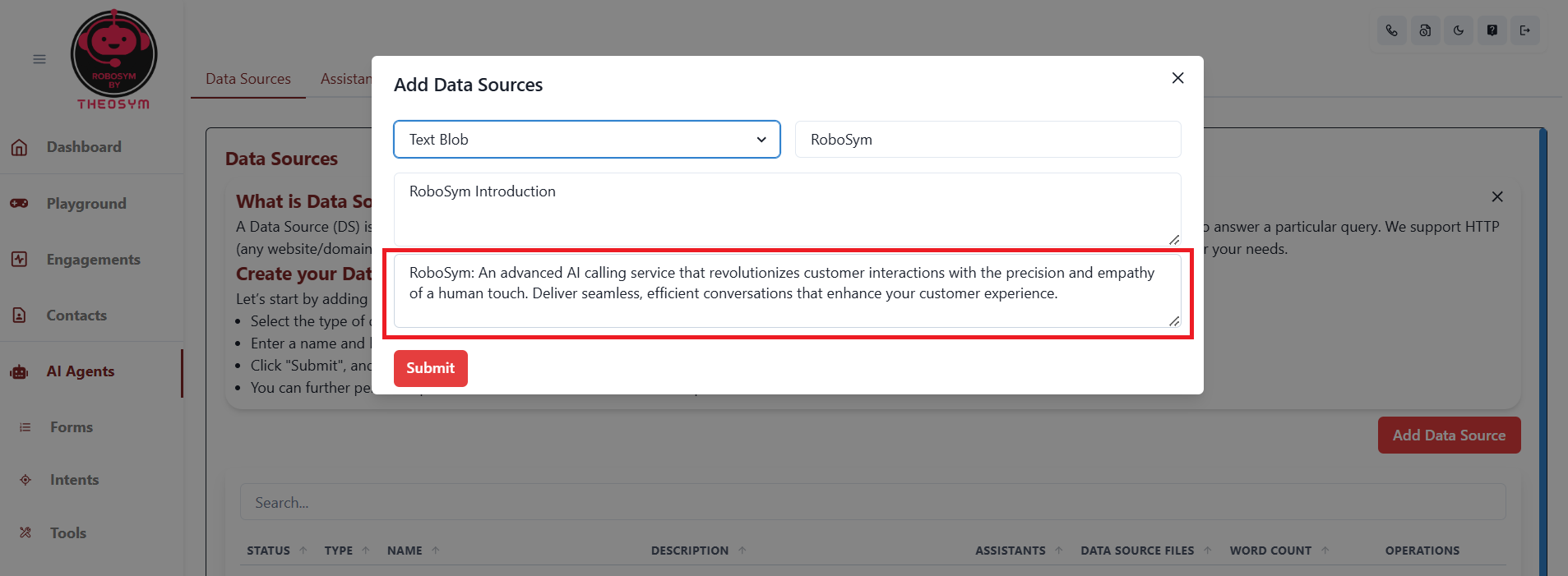Submit the new data source
The image size is (1568, 576).
click(431, 368)
